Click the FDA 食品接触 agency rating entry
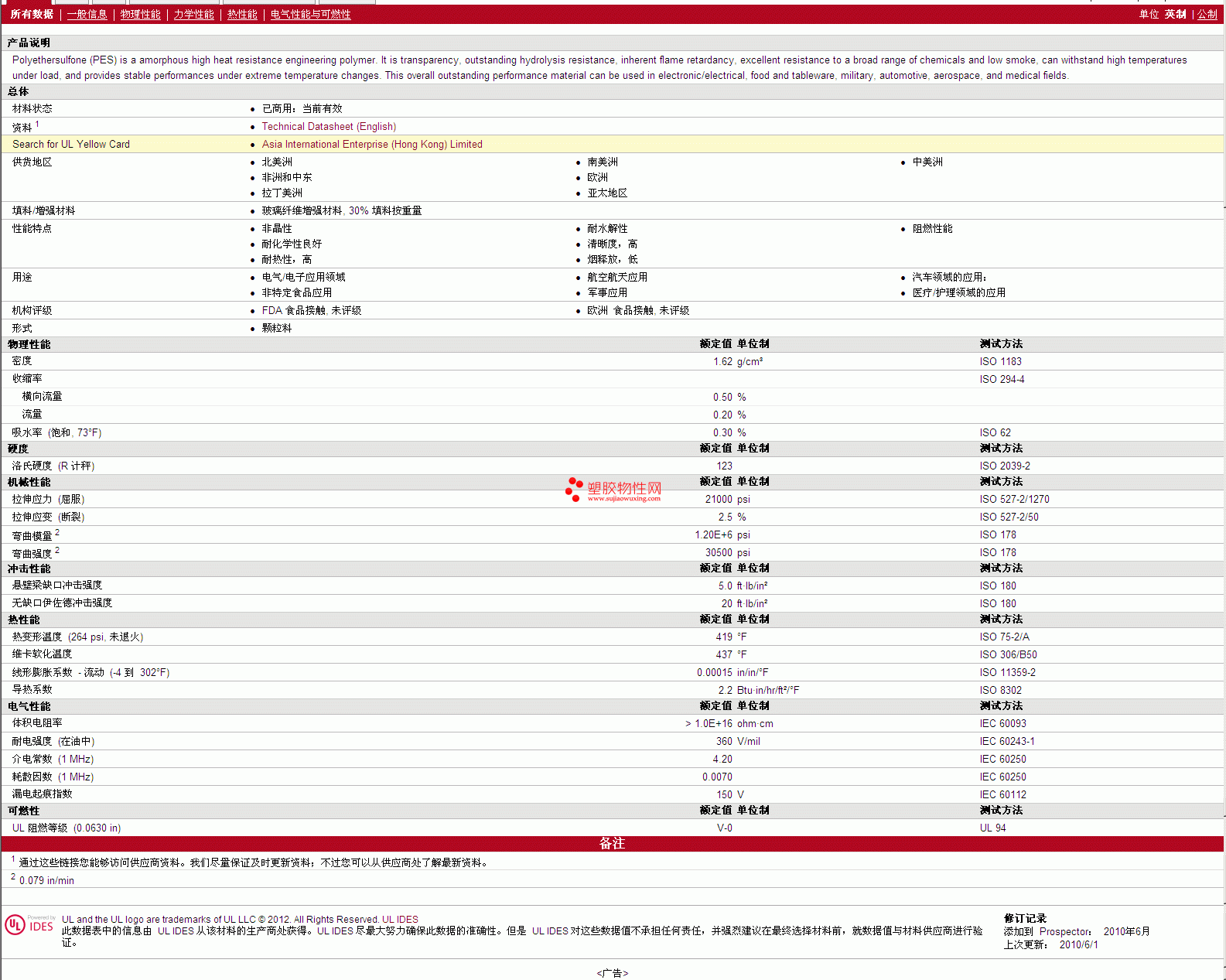Screen dimensions: 1226x980 311,311
